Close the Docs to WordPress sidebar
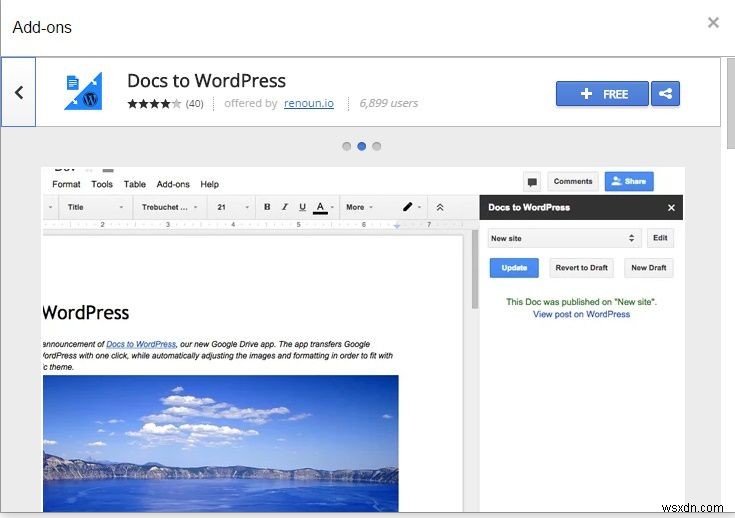735x518 pixels. point(671,208)
